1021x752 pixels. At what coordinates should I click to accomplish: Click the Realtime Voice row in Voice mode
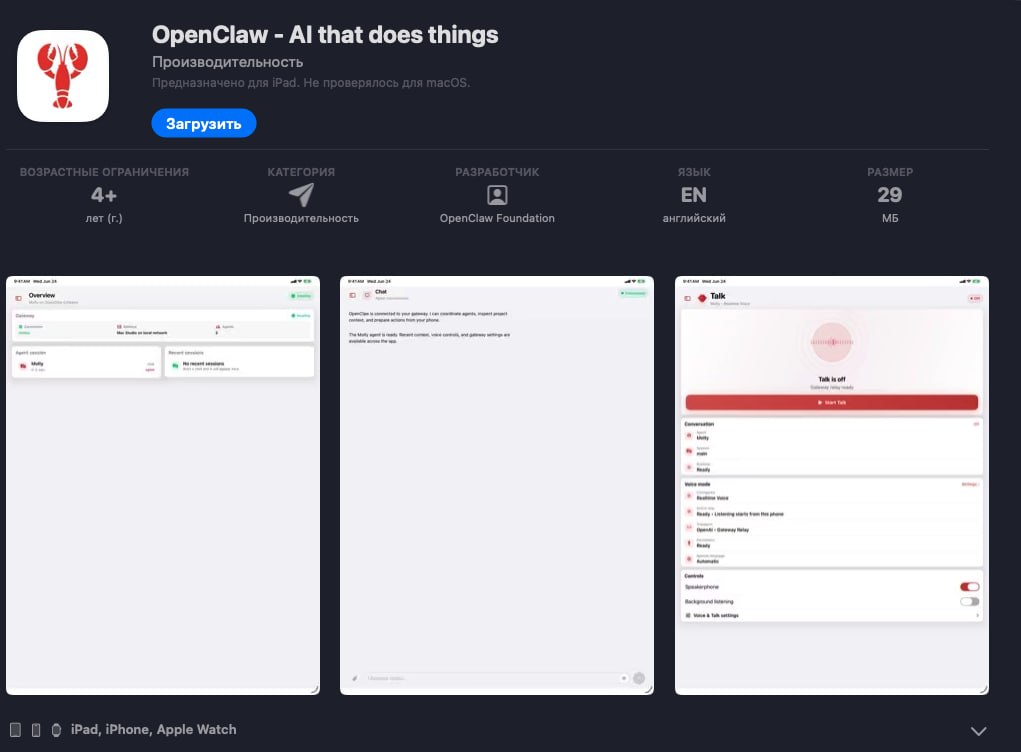[832, 495]
